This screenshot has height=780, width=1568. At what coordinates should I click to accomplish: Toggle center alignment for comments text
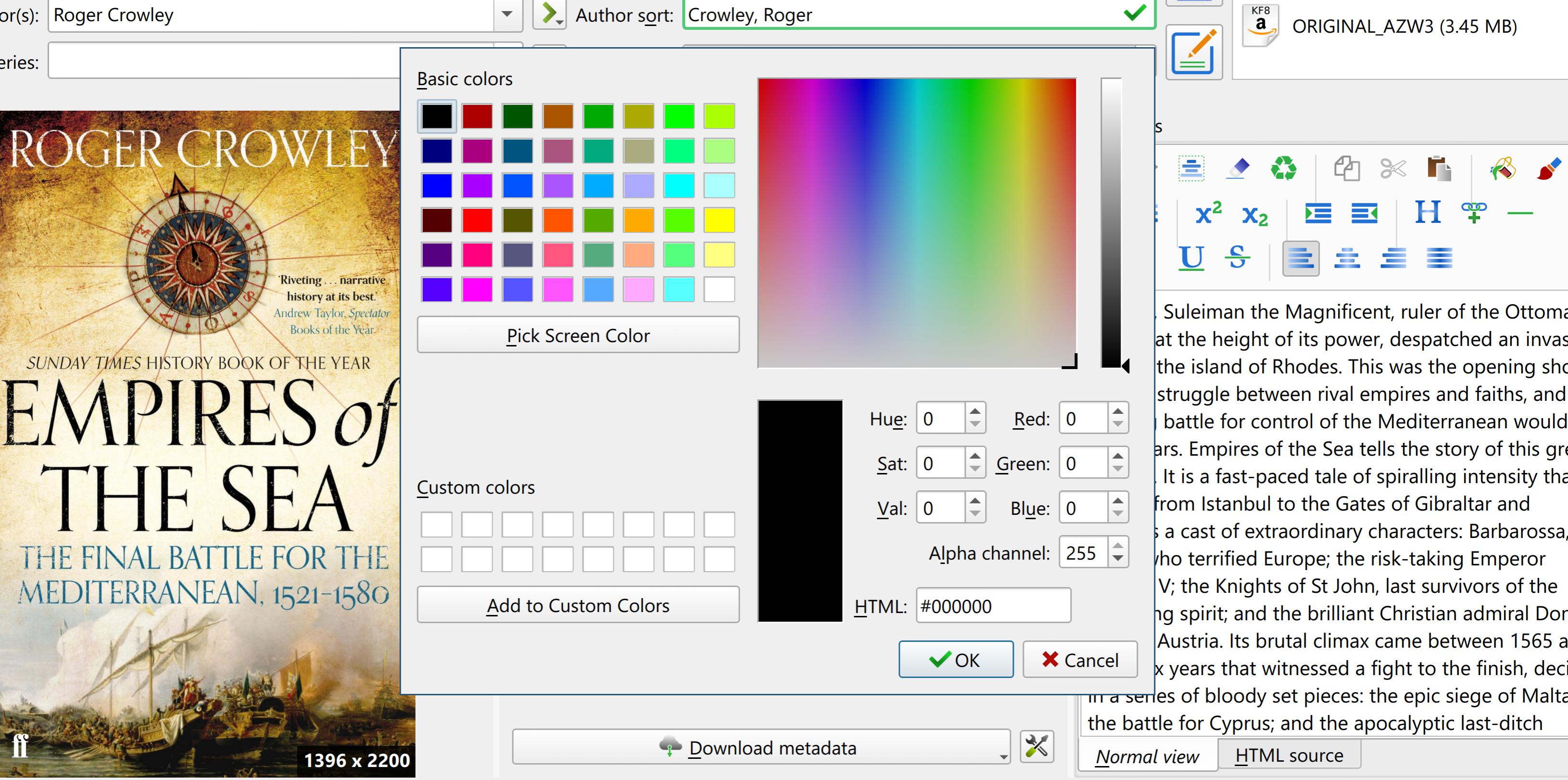click(1347, 258)
